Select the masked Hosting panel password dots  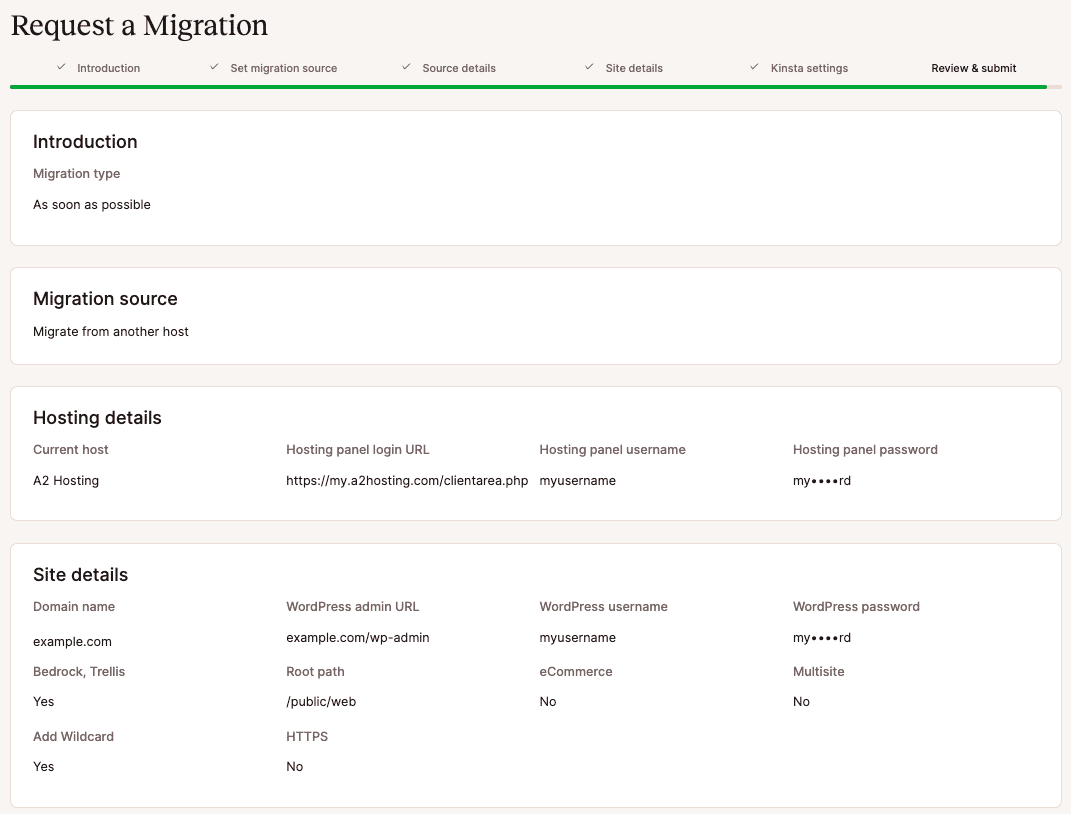pyautogui.click(x=821, y=480)
